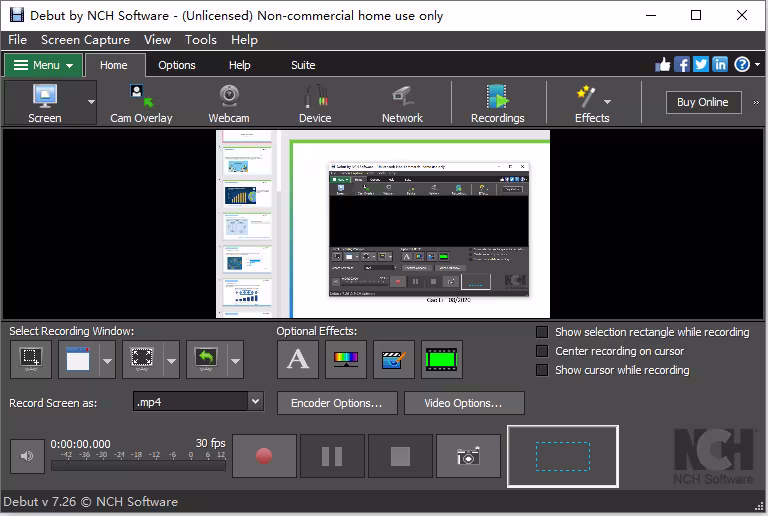Click the fullscreen recording selection icon
Screen dimensions: 768x516
point(142,360)
